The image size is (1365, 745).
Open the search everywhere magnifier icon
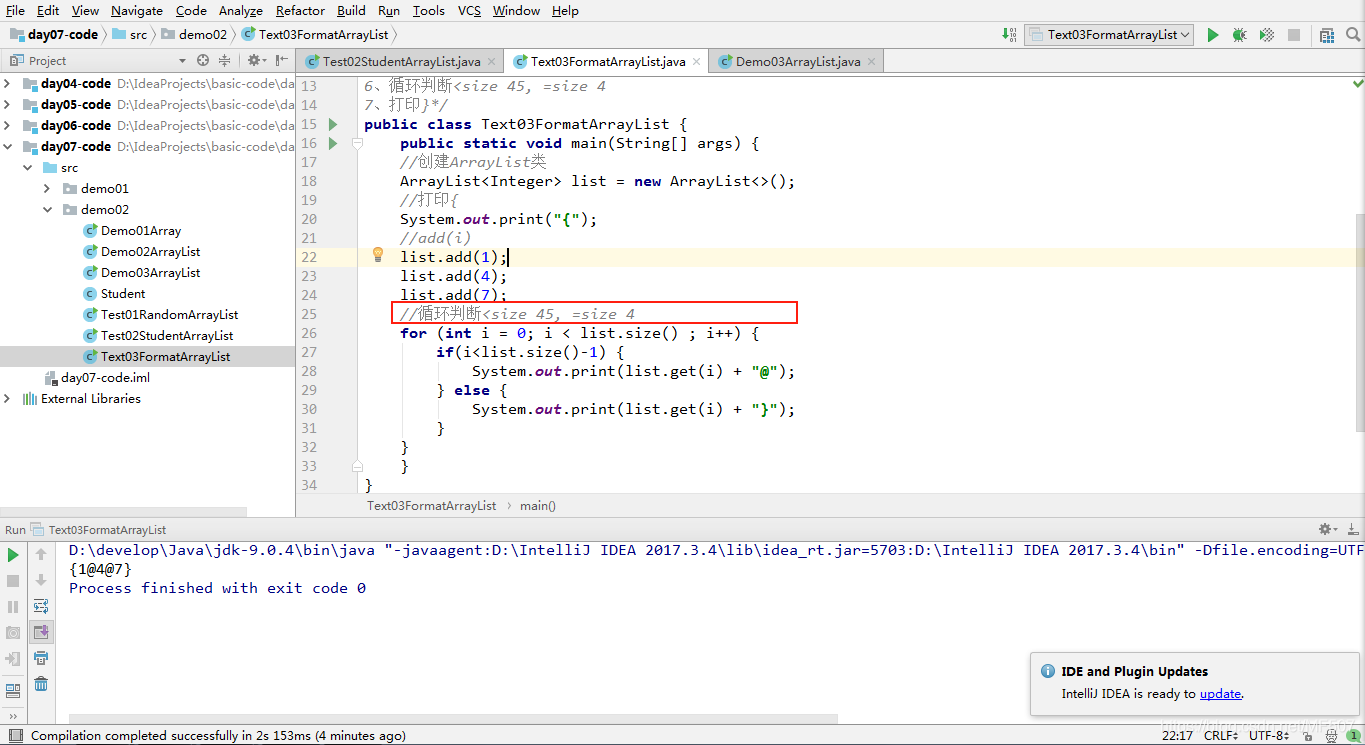point(1352,35)
